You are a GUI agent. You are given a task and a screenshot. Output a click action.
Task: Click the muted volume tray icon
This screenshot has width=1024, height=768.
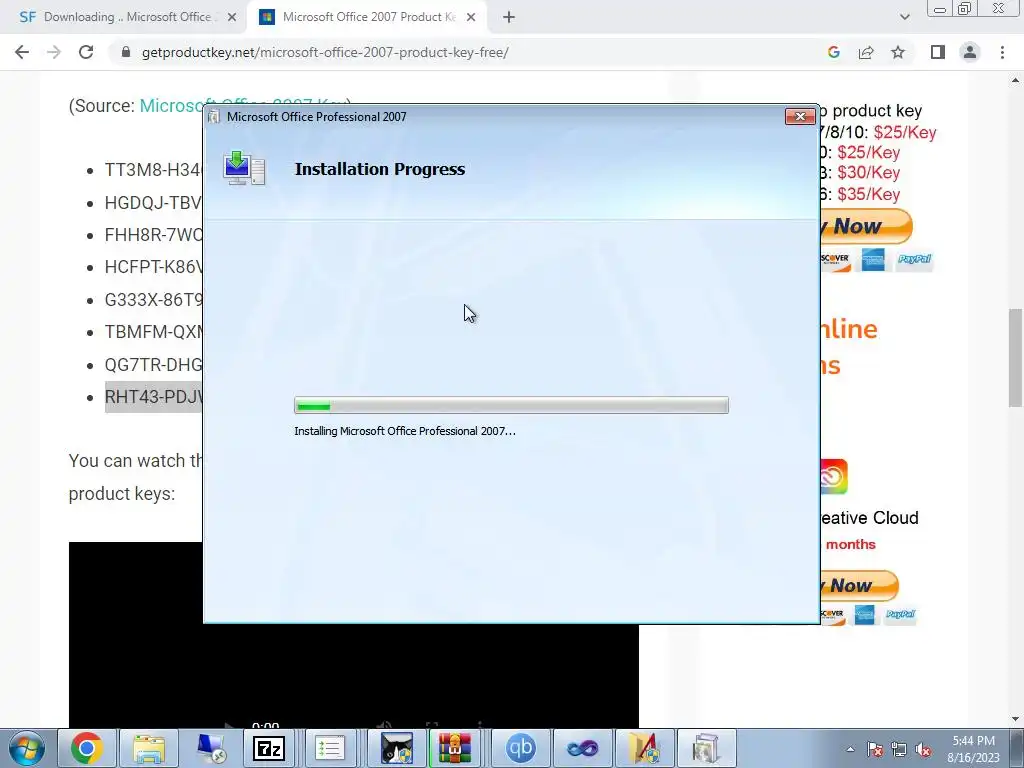923,749
